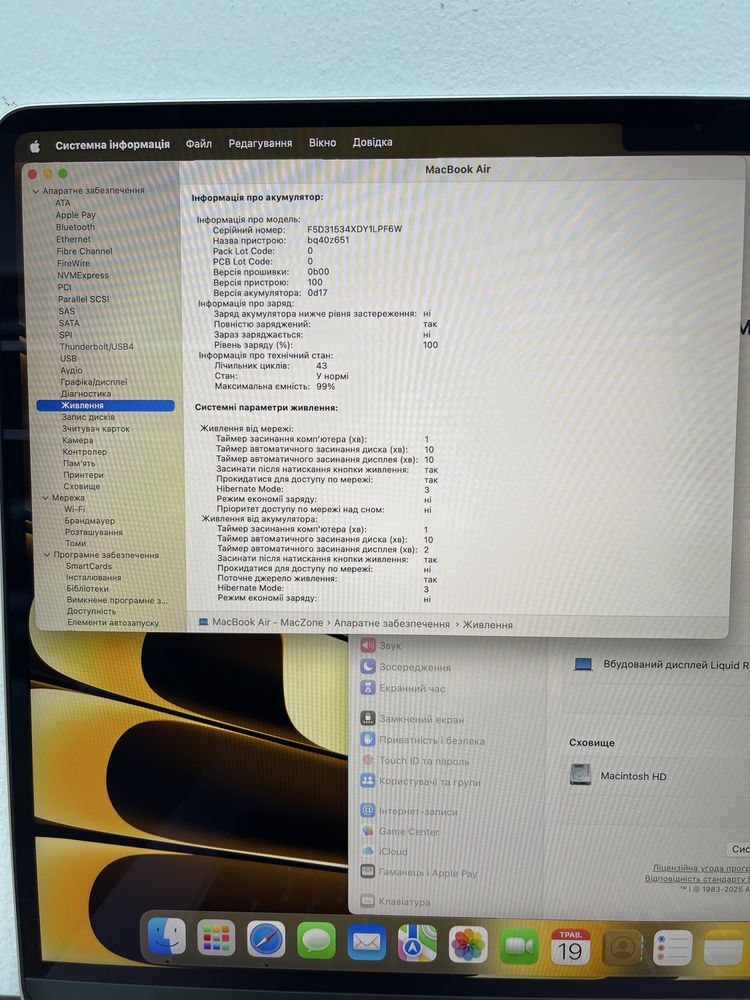The width and height of the screenshot is (750, 1000).
Task: Open Contacts from the Dock
Action: (x=622, y=948)
